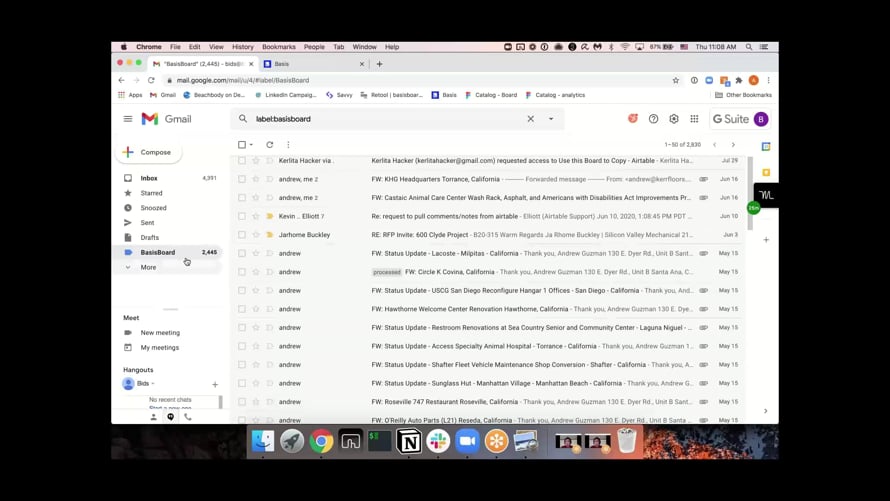
Task: Compose a new email
Action: point(149,152)
